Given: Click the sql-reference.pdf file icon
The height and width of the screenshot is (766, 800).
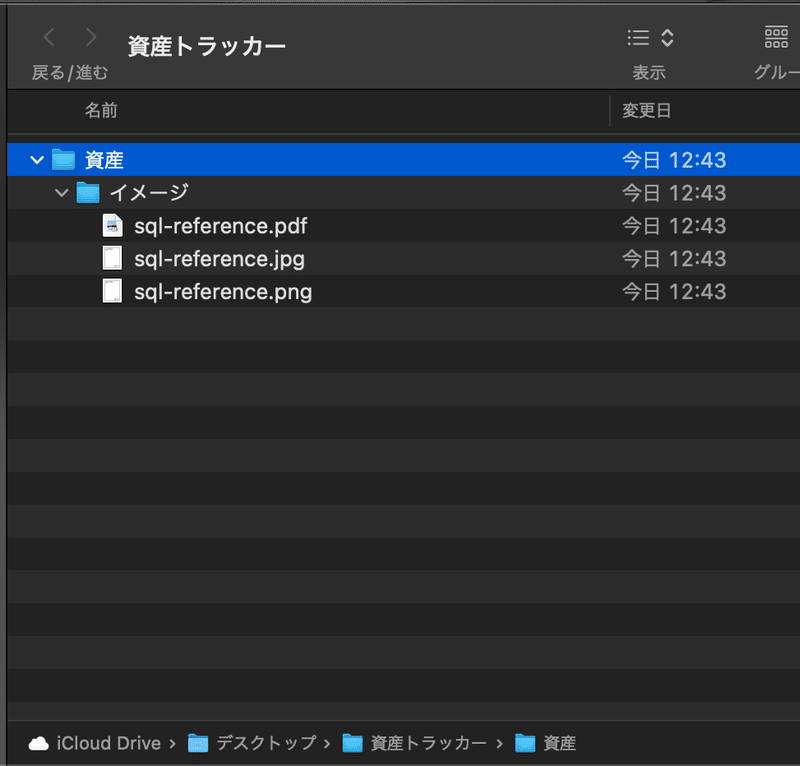Looking at the screenshot, I should point(112,226).
